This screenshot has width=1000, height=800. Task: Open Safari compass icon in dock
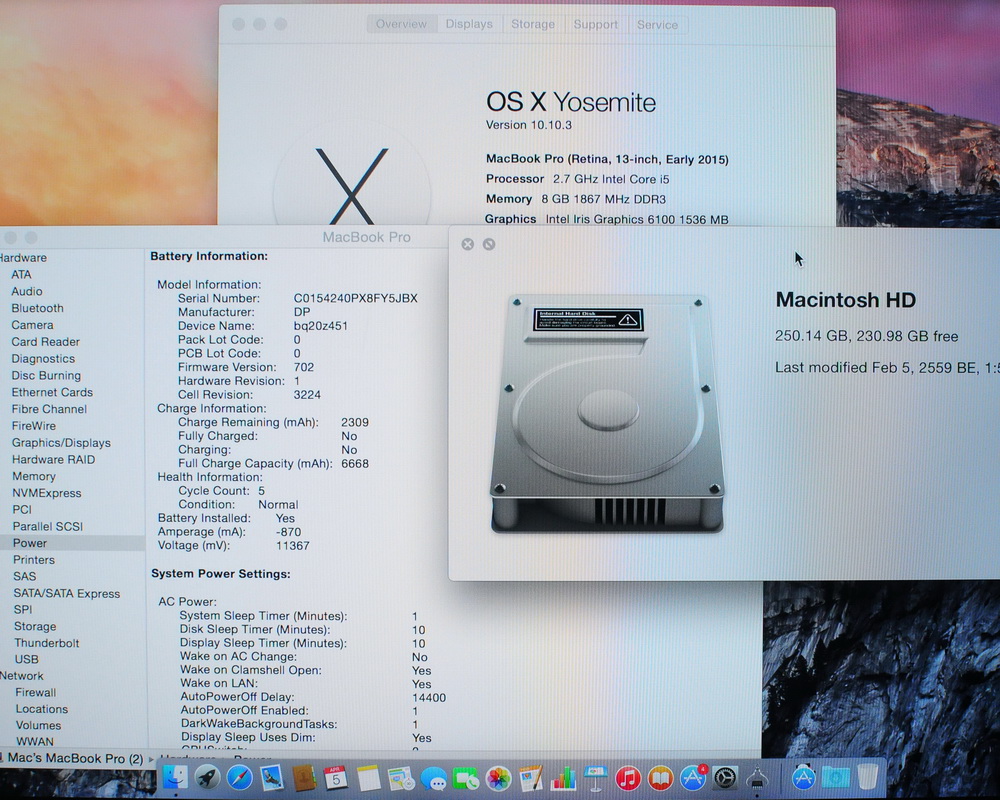[239, 778]
